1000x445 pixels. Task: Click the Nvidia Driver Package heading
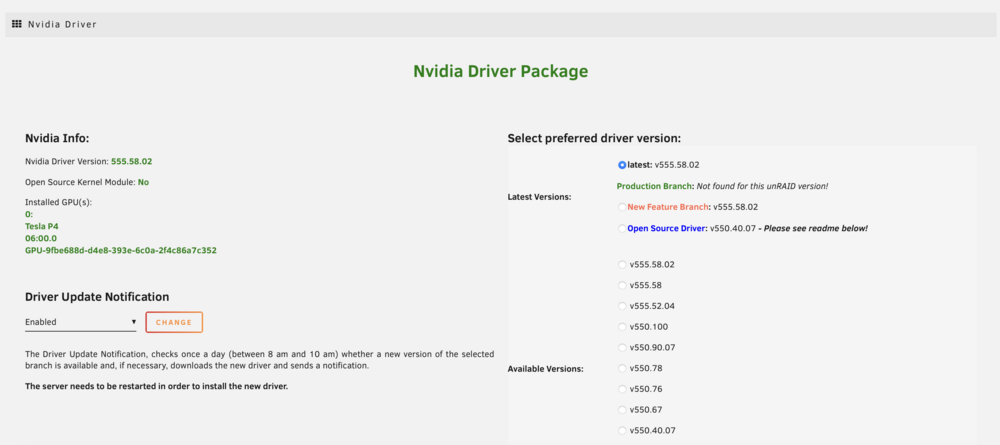coord(501,71)
